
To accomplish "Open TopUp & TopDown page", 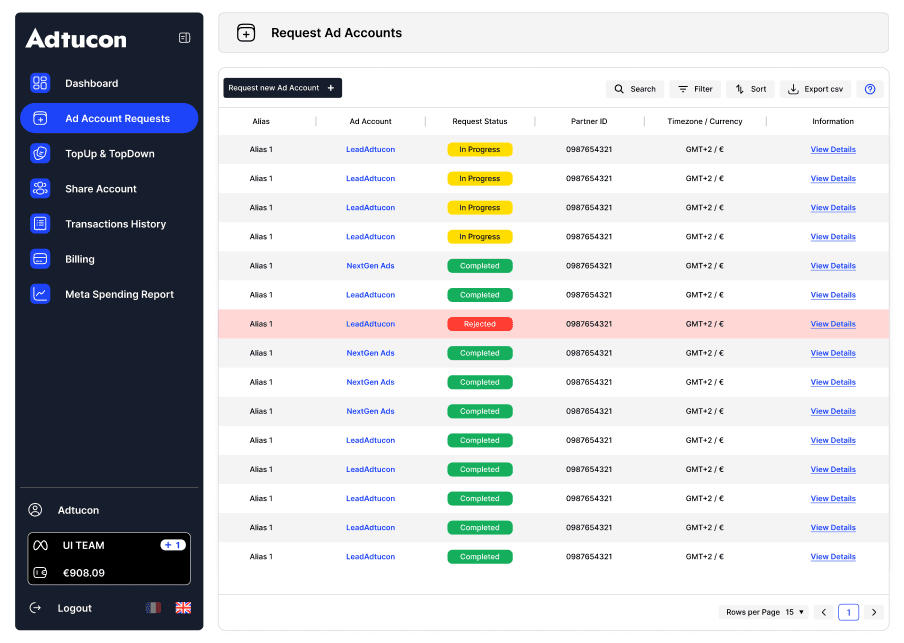I will coord(110,153).
